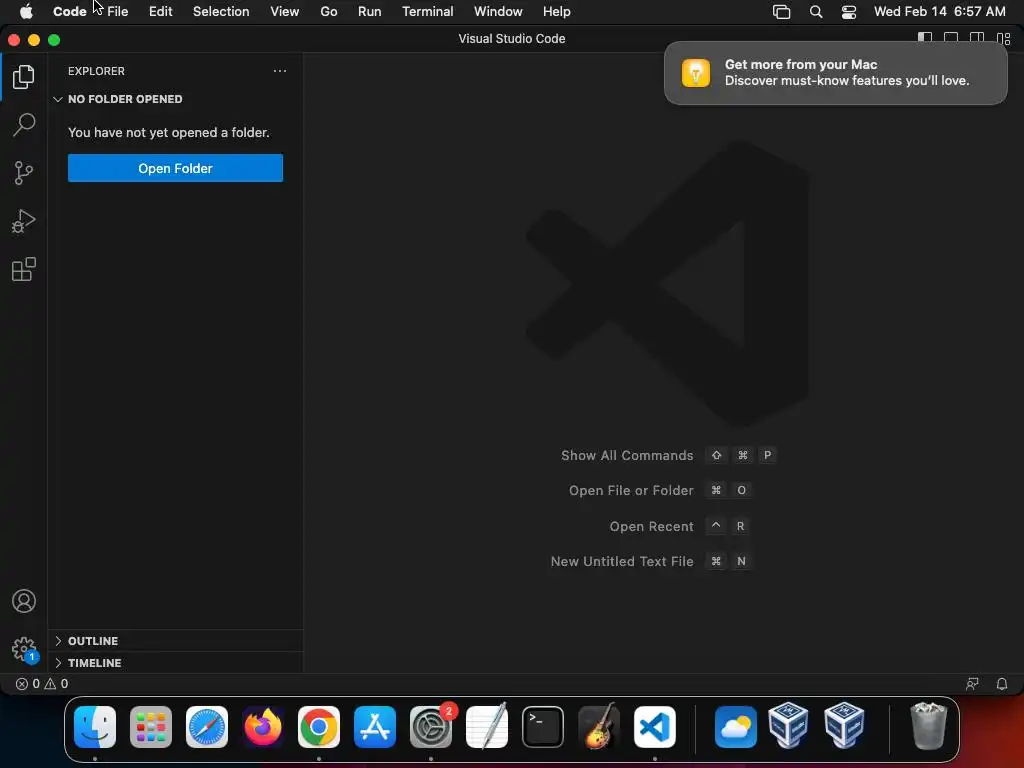Open the Terminal menu

tap(427, 11)
